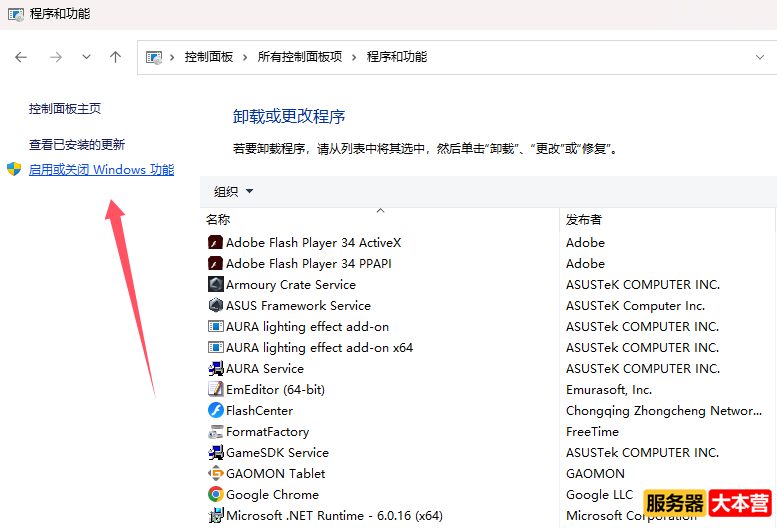Click Armoury Crate Service icon

pos(216,284)
